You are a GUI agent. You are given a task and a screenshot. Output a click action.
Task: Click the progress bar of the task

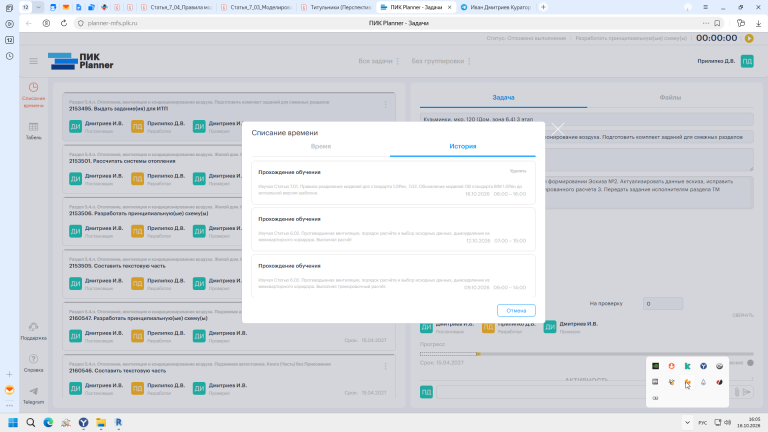(586, 354)
